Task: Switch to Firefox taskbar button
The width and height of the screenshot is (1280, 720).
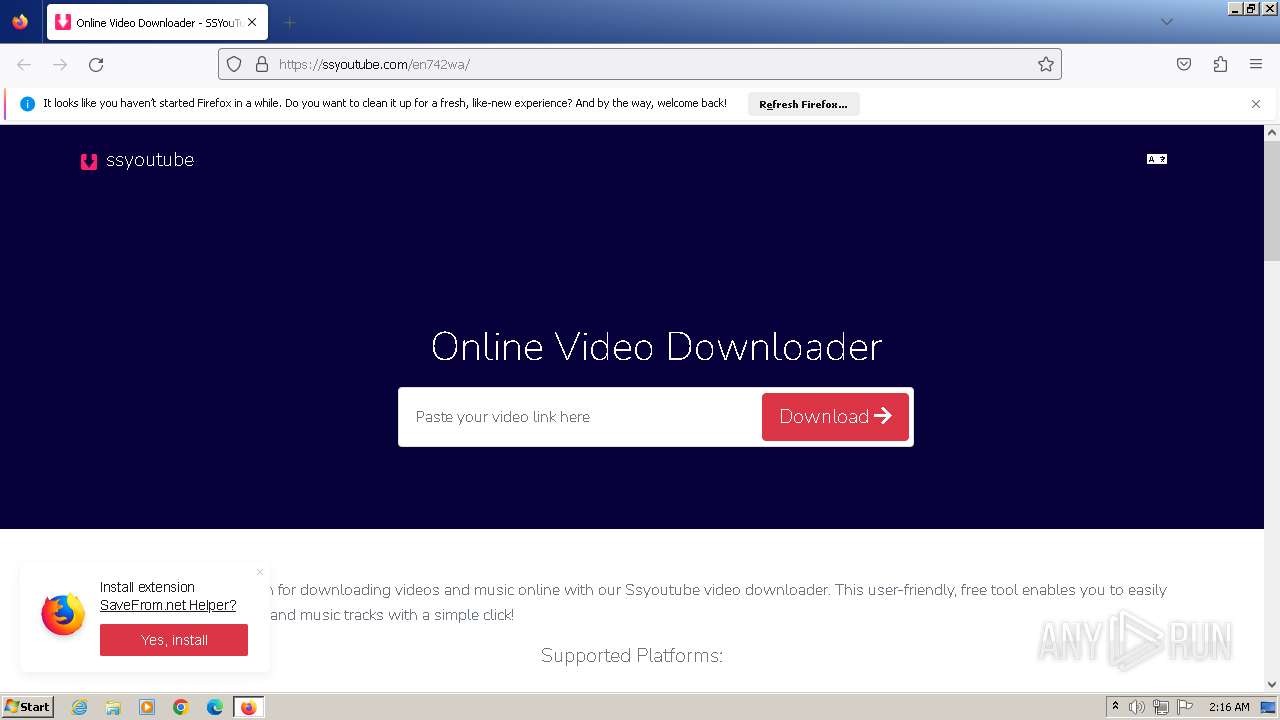Action: pos(248,707)
